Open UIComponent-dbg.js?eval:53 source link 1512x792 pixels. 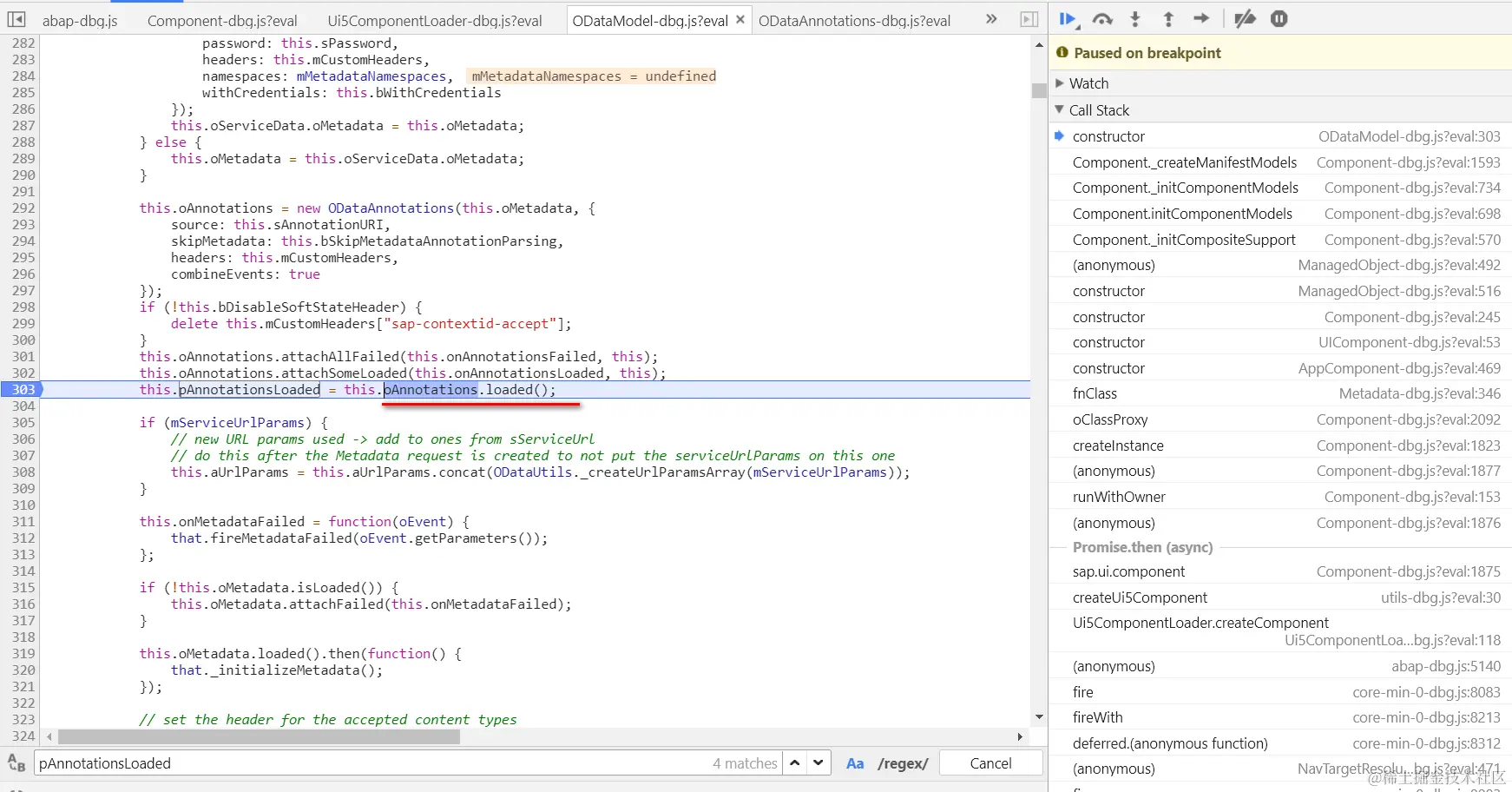tap(1409, 342)
